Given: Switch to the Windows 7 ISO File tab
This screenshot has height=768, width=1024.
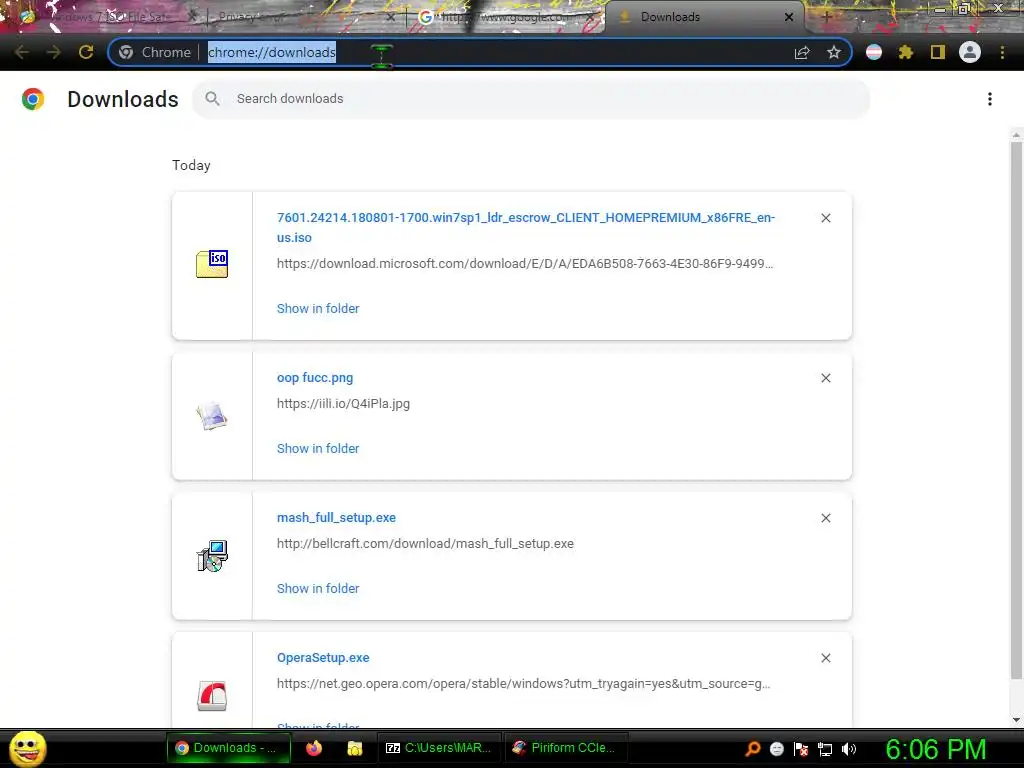Looking at the screenshot, I should coord(108,17).
